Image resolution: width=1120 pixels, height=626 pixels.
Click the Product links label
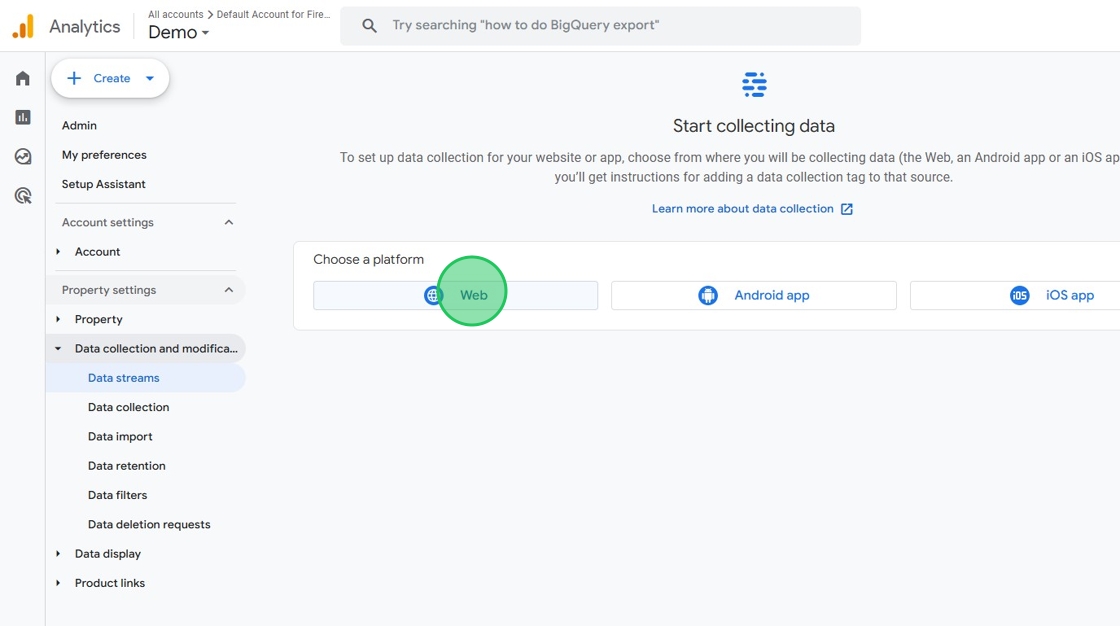[x=110, y=583]
